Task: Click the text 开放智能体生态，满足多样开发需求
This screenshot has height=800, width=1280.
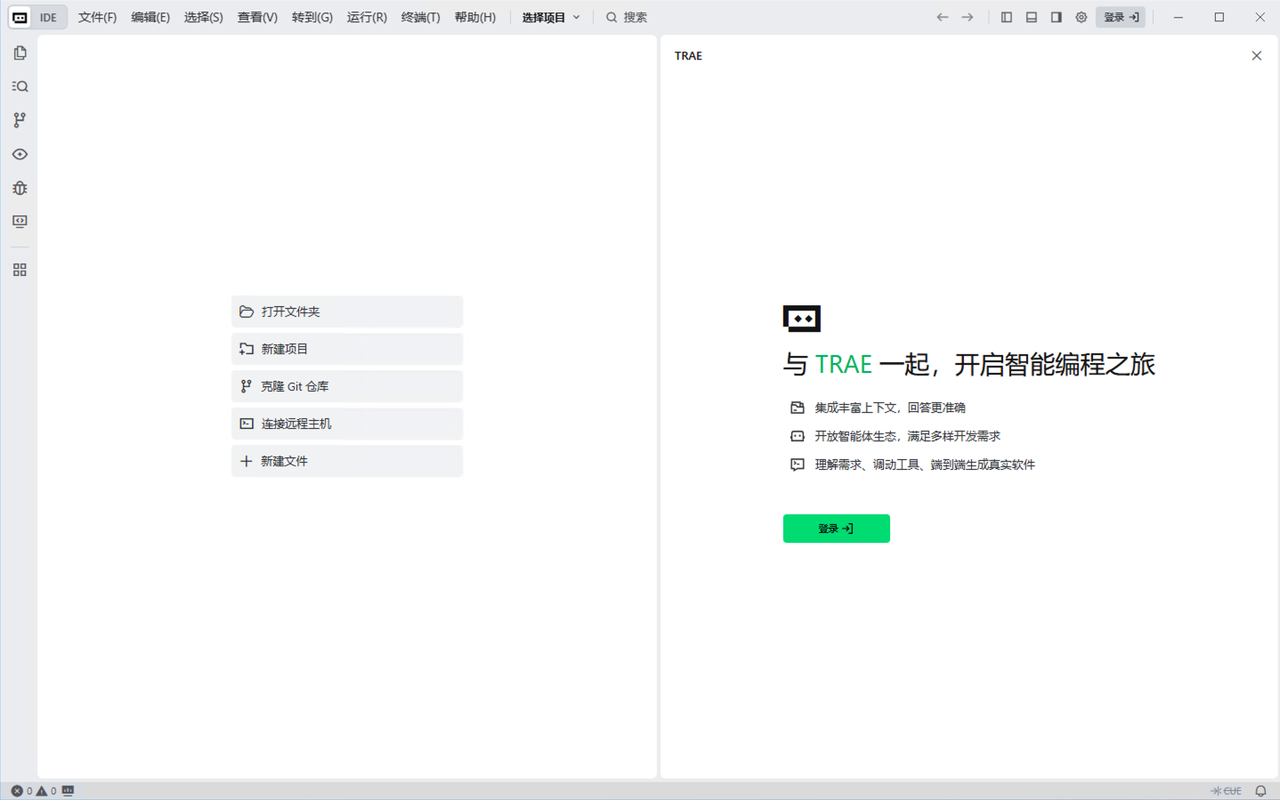Action: point(907,436)
